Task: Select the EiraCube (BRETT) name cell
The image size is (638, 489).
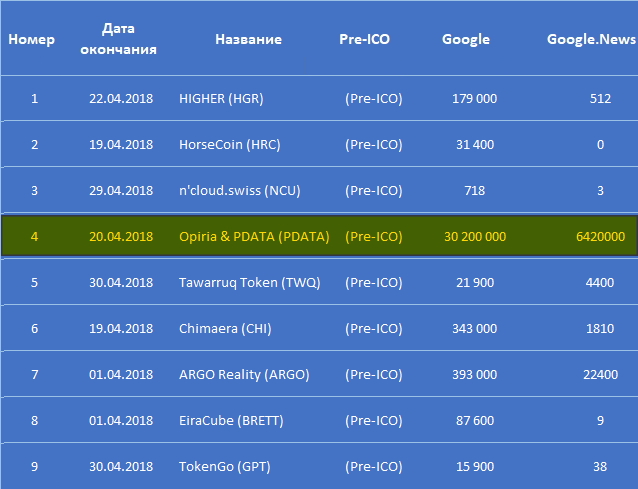Action: click(x=231, y=420)
